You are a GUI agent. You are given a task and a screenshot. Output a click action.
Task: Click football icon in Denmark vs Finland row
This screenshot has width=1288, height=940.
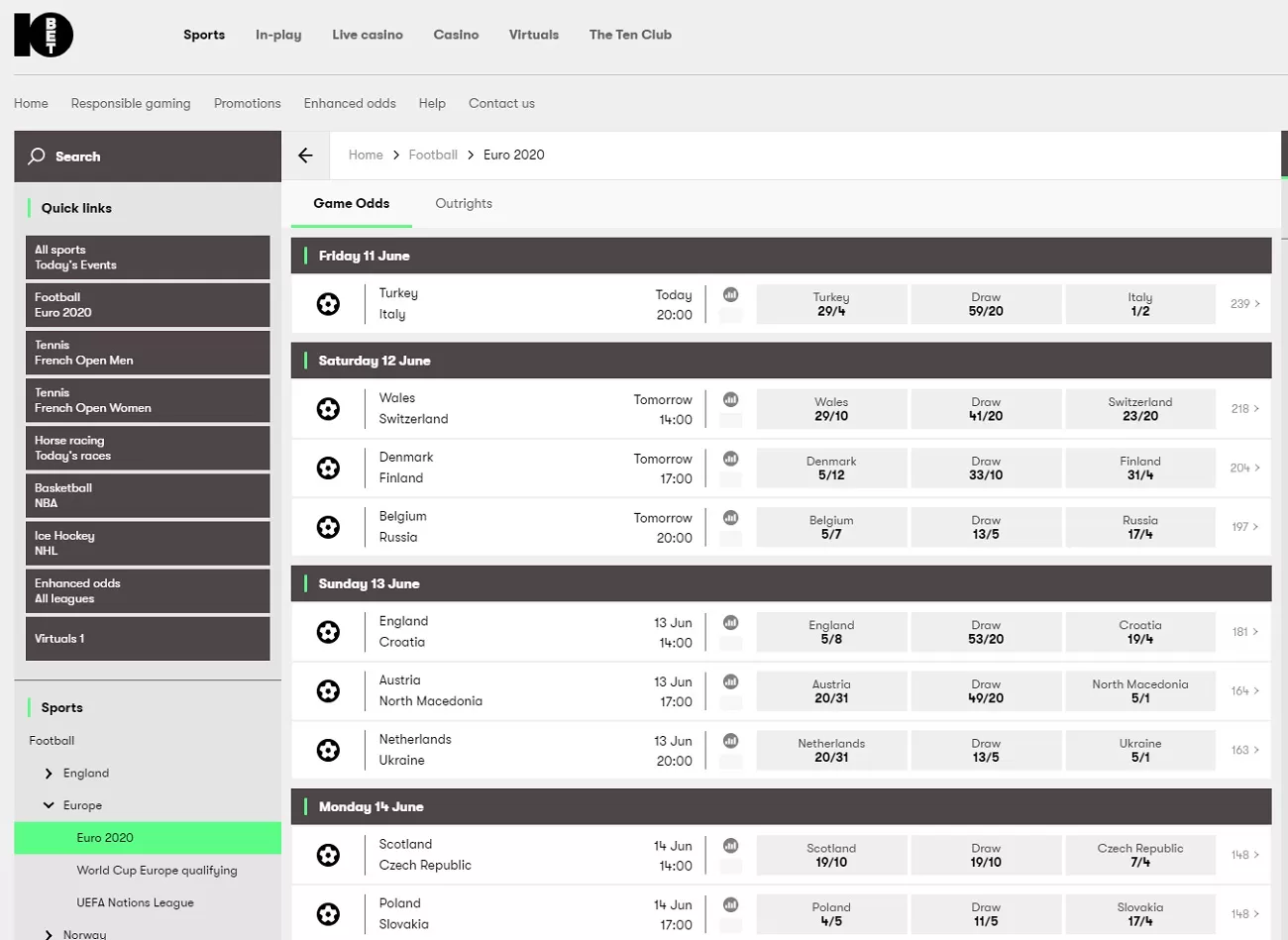pos(328,468)
